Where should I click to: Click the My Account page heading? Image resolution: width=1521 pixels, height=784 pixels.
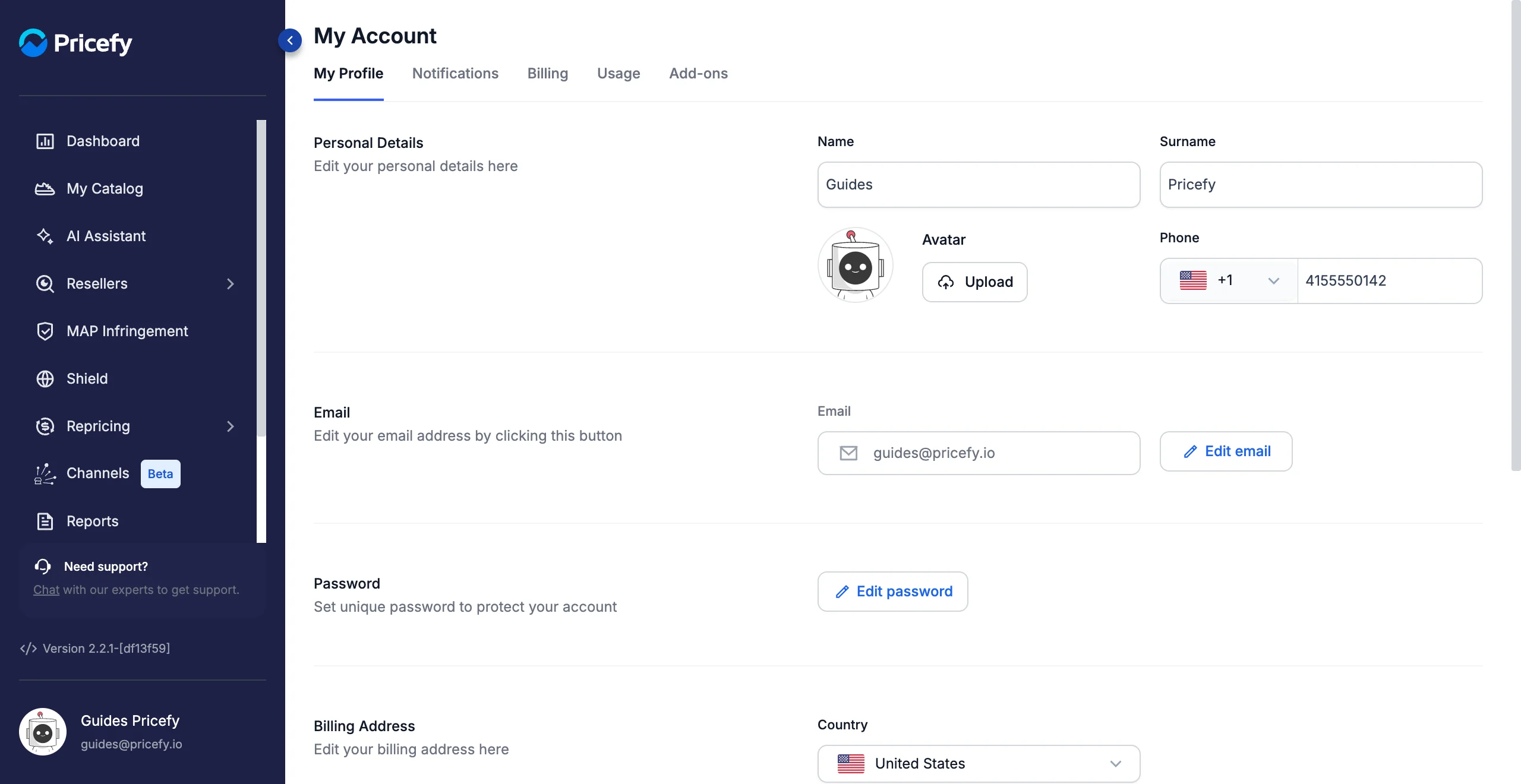coord(375,36)
